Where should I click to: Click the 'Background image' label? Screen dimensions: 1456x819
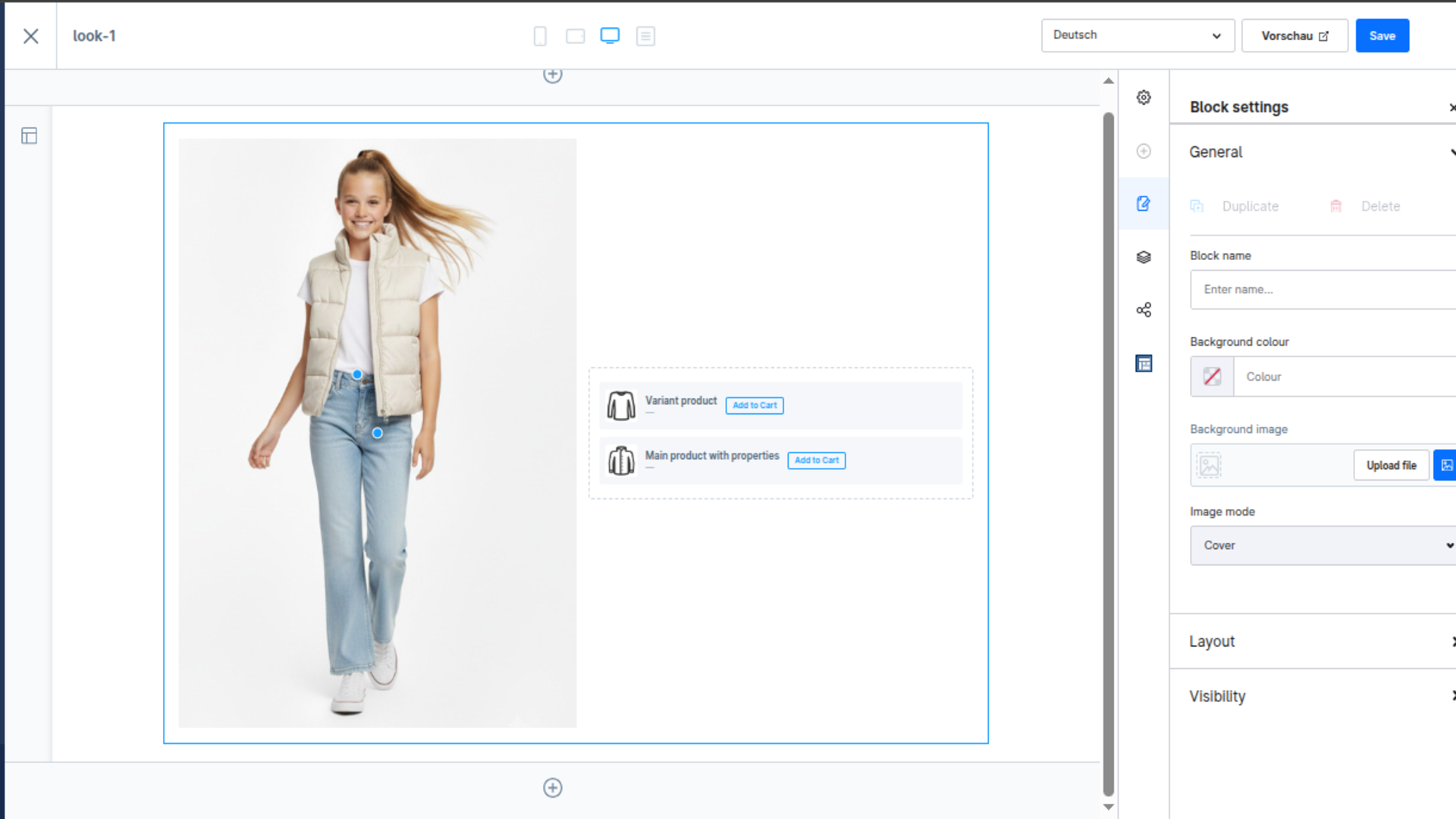(x=1238, y=429)
